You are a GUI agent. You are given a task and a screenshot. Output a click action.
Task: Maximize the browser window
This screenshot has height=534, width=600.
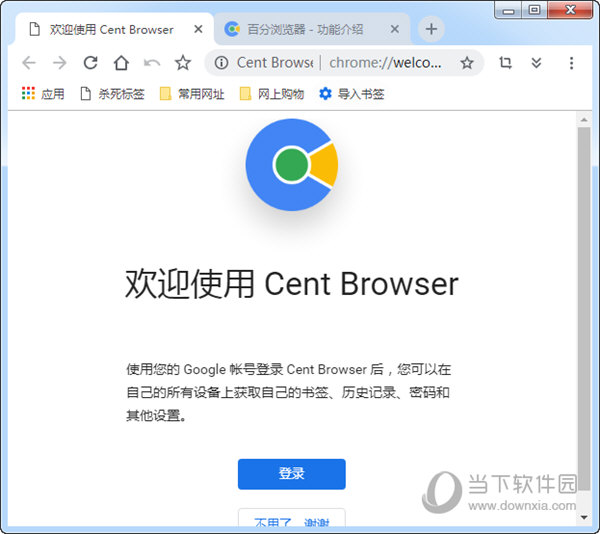[x=534, y=10]
